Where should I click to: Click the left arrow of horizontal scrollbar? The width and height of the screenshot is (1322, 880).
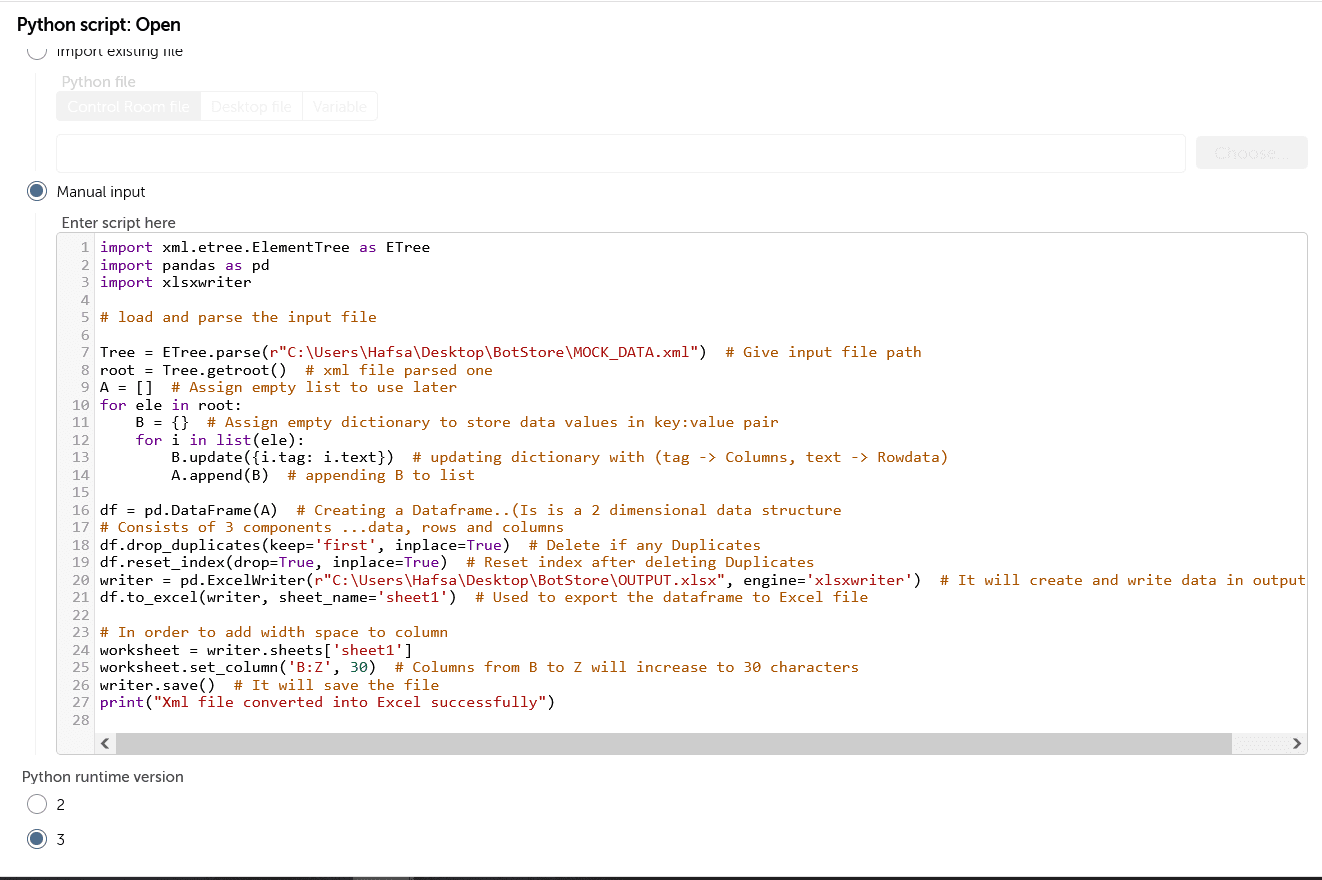click(x=106, y=743)
